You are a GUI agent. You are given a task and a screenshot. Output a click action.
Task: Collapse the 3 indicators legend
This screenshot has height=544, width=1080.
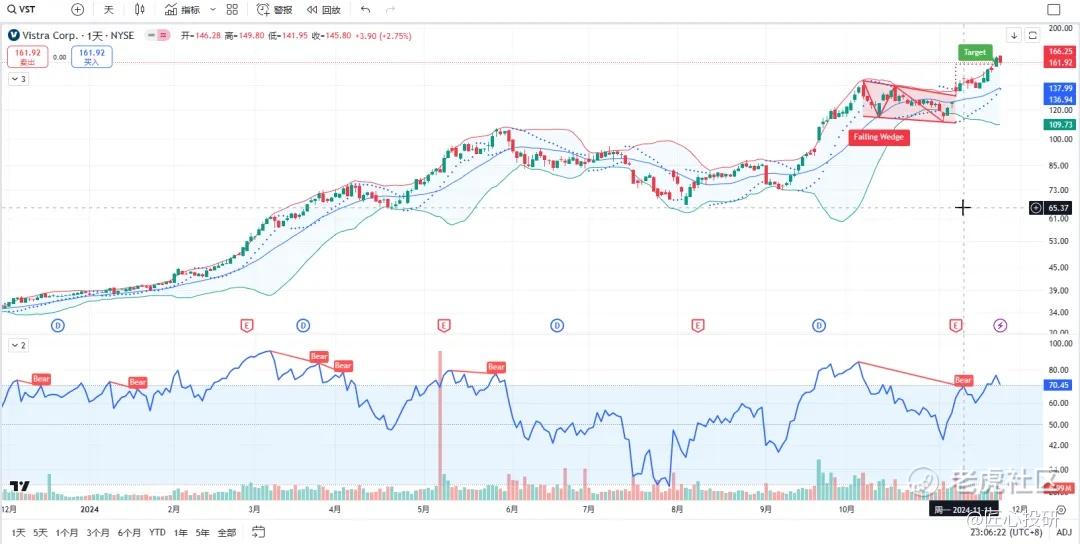click(x=18, y=79)
